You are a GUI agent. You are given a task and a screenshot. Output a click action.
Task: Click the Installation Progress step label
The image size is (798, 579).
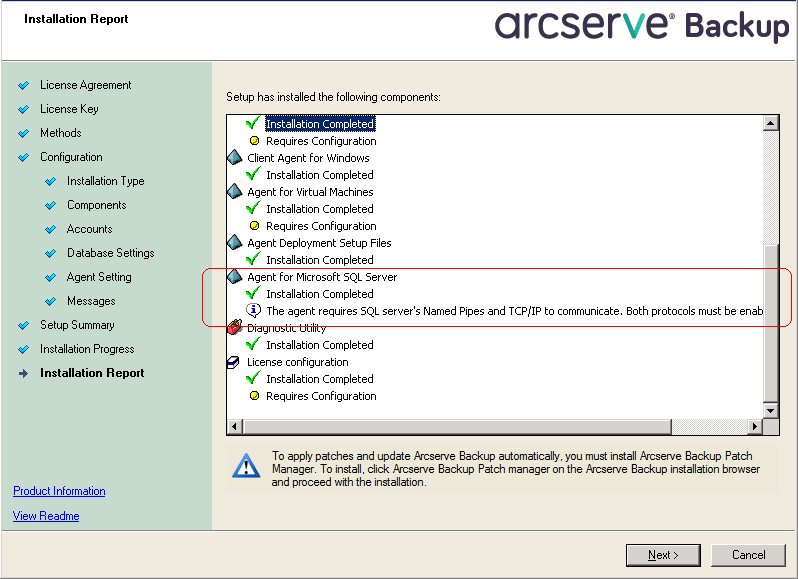click(87, 349)
